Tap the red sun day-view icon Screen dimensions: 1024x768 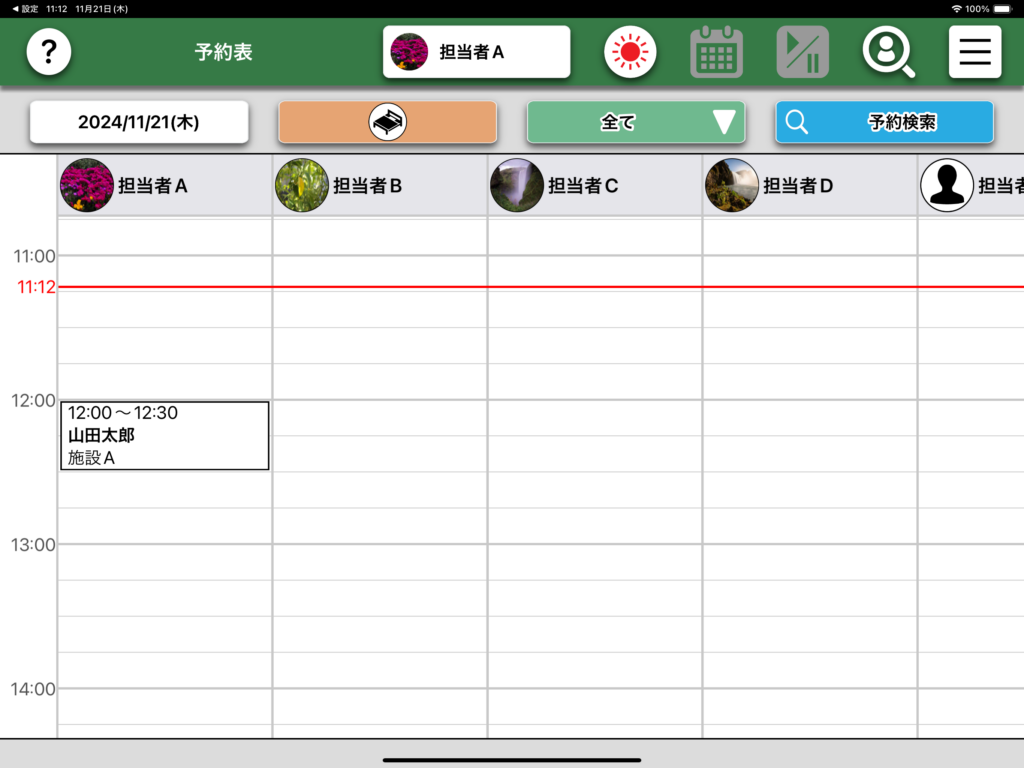click(630, 52)
